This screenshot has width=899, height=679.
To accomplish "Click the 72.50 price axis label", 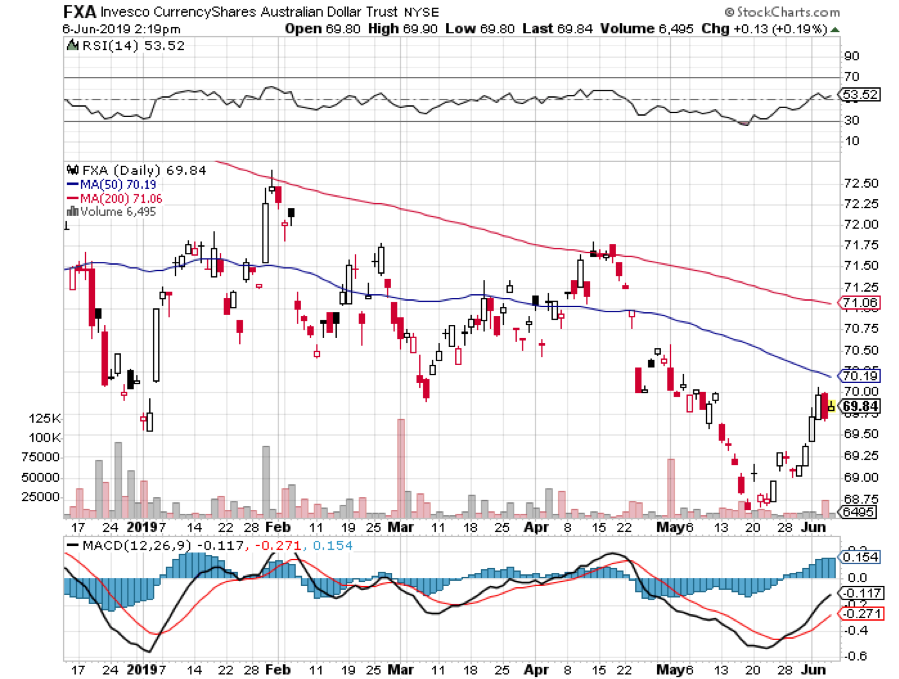I will 861,184.
